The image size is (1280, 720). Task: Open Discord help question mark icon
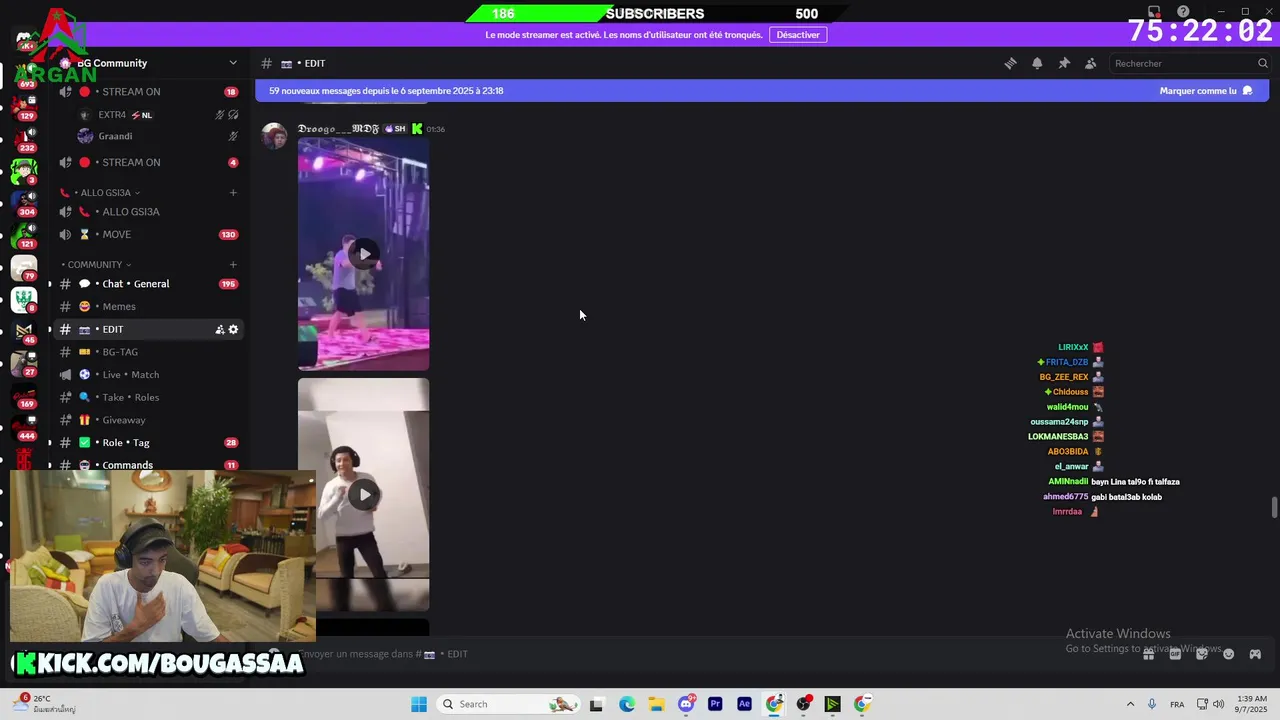tap(1183, 12)
